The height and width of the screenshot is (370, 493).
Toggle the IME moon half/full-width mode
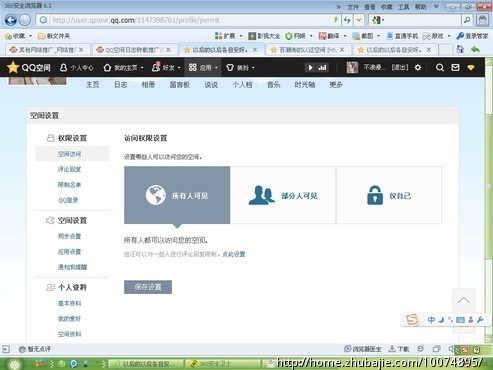click(441, 320)
